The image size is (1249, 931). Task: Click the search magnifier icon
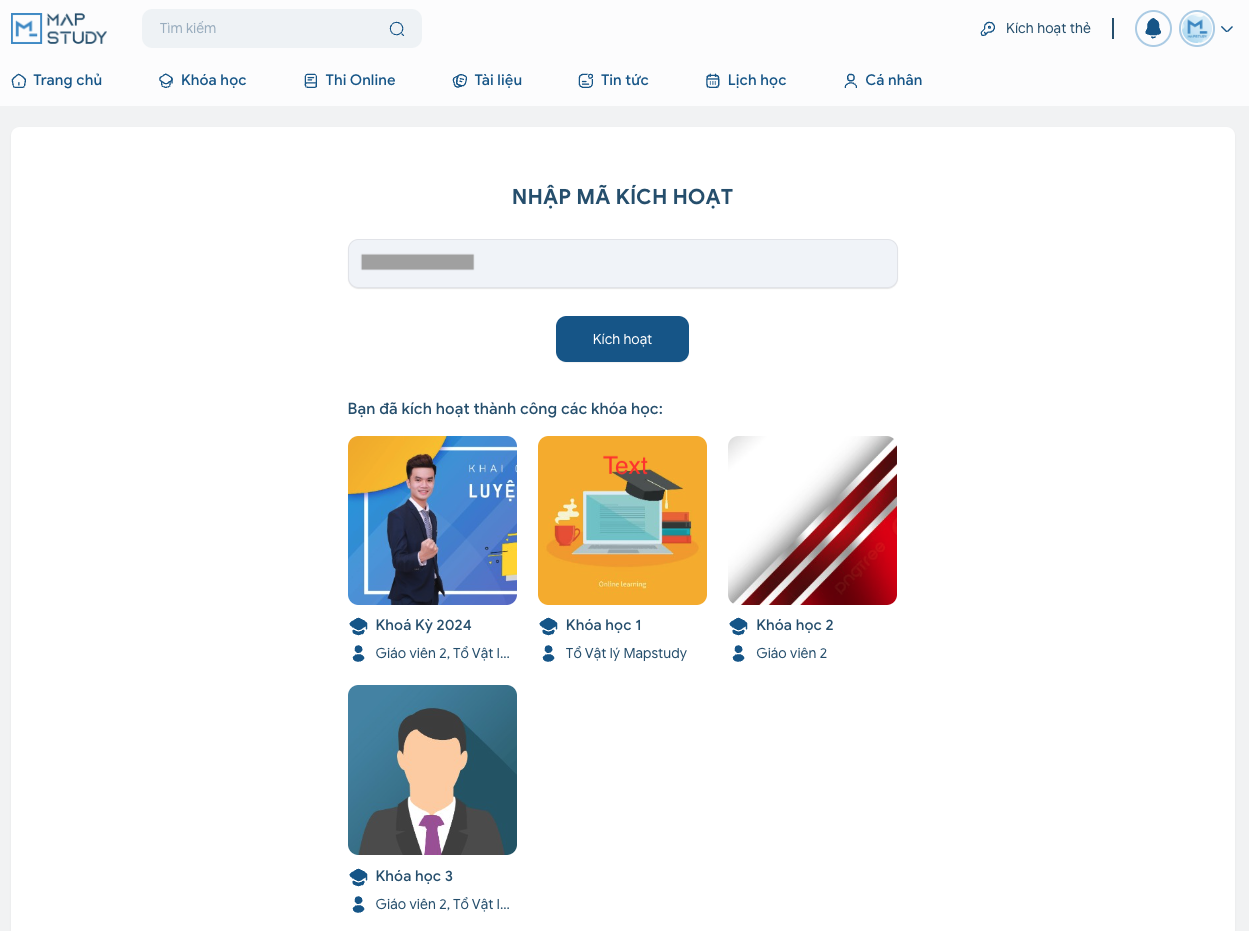(x=397, y=29)
